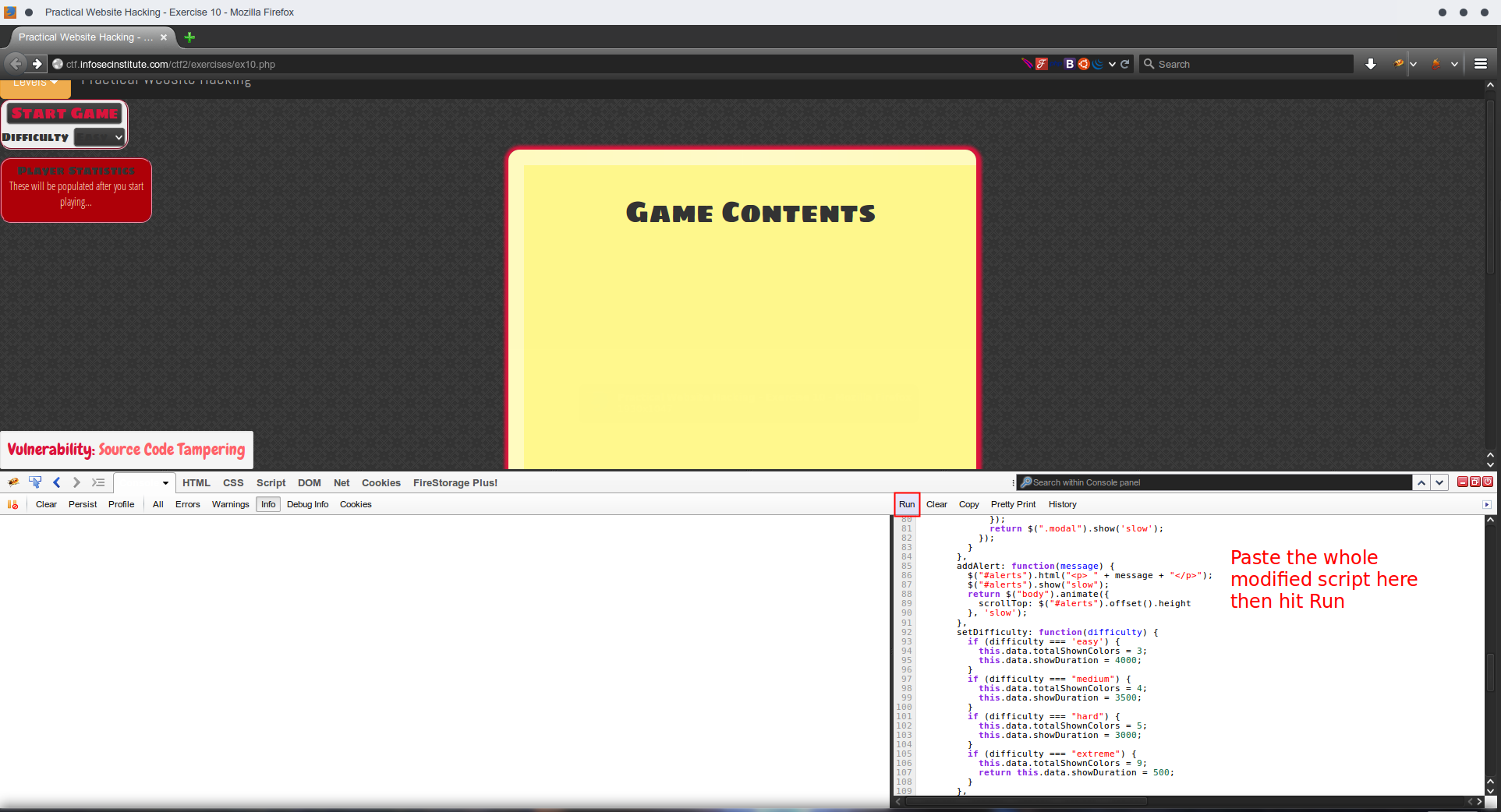The width and height of the screenshot is (1501, 812).
Task: Open the Levels dropdown menu
Action: click(x=35, y=83)
